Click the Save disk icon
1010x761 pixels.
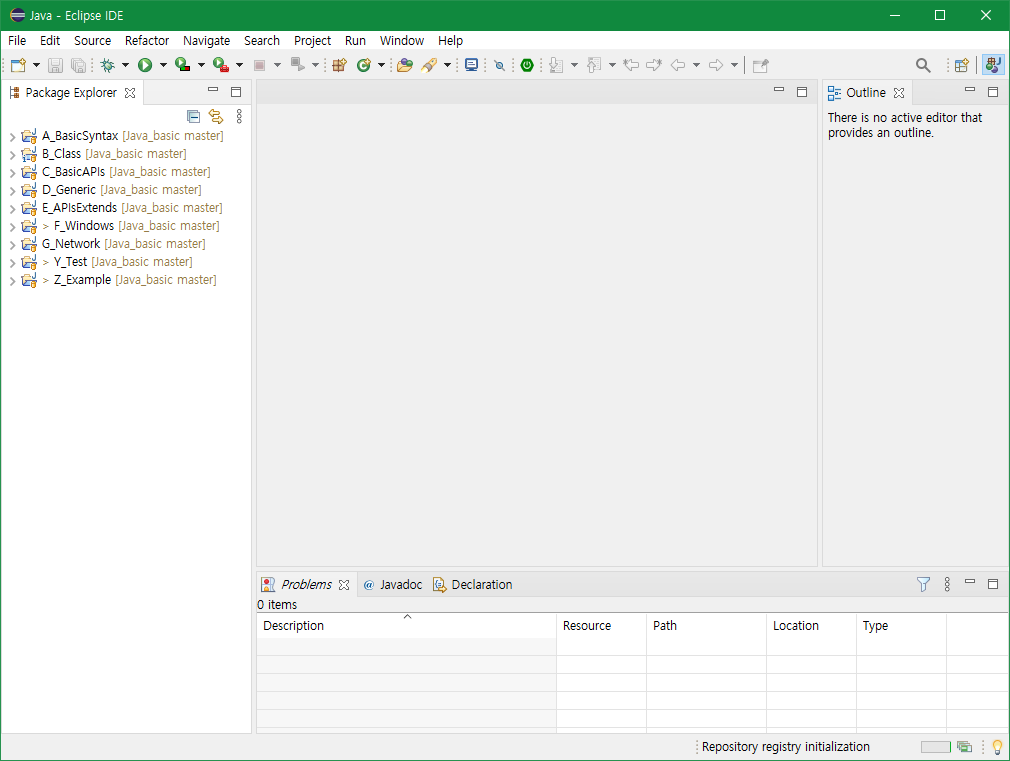pyautogui.click(x=55, y=65)
